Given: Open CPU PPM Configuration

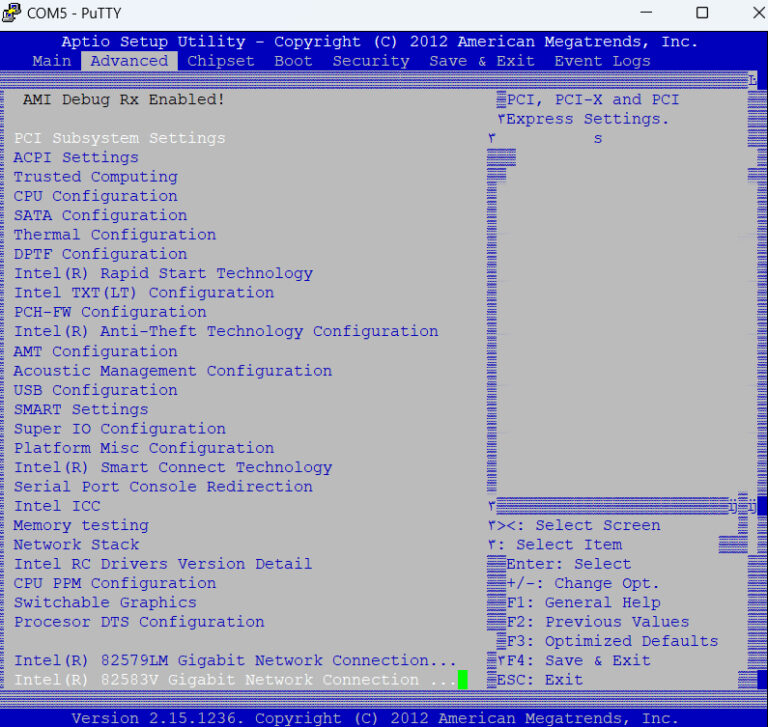Looking at the screenshot, I should (115, 583).
